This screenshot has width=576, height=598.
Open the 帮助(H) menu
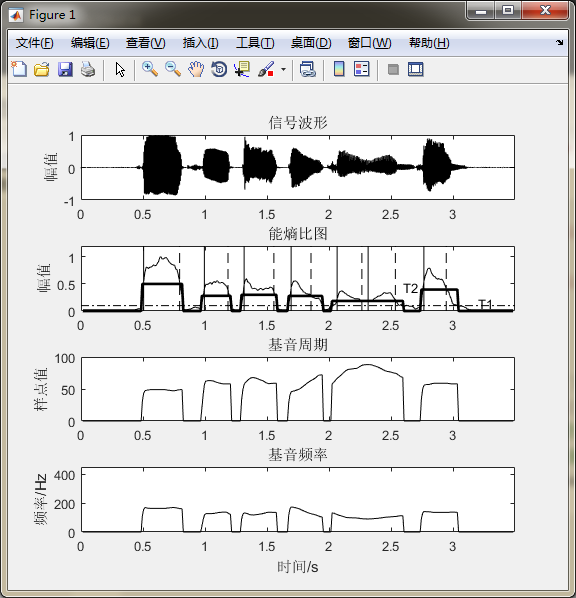429,43
